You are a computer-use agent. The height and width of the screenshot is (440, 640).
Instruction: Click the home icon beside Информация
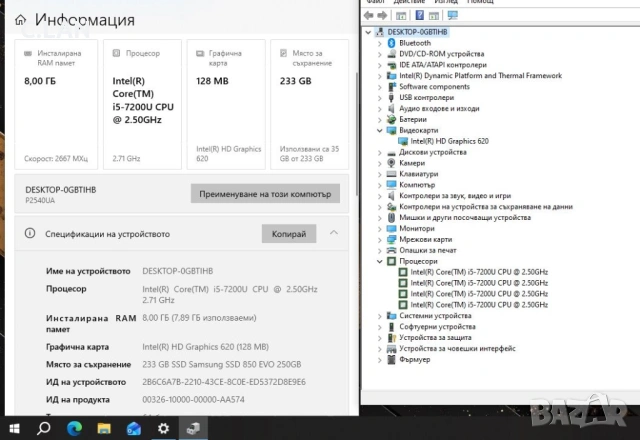tap(20, 20)
